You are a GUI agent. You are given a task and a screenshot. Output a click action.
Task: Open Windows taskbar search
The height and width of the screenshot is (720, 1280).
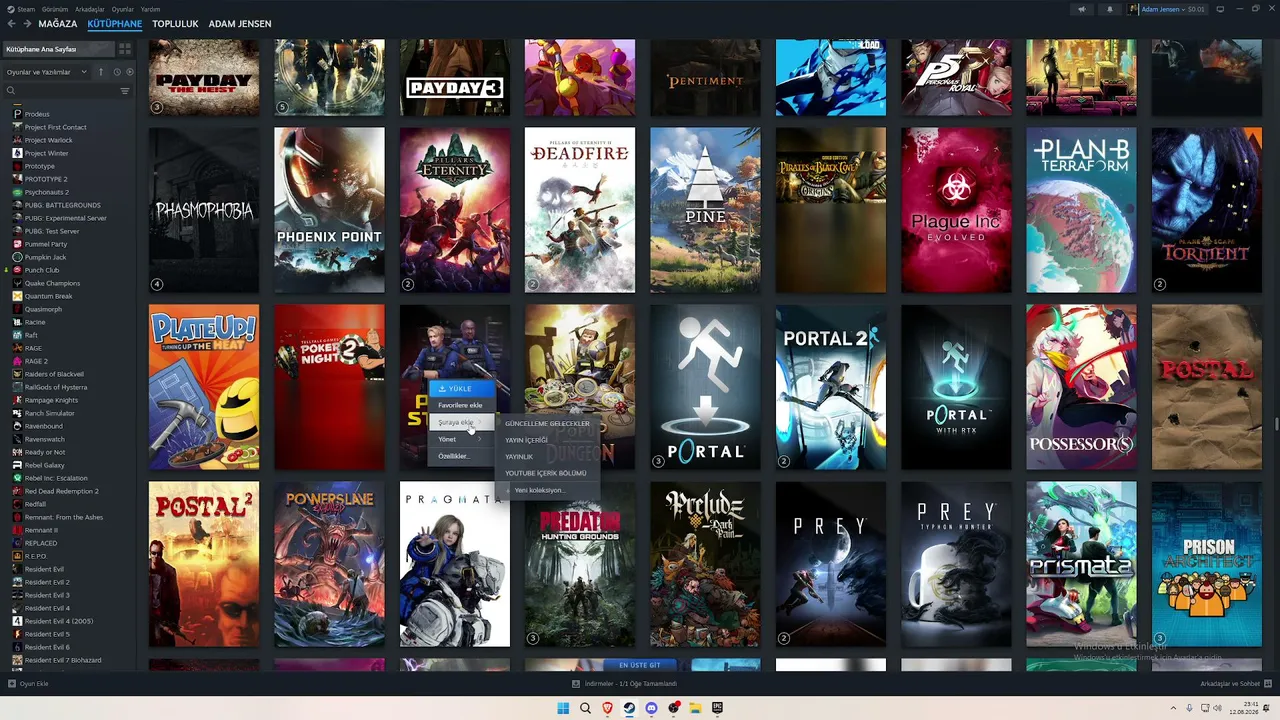585,708
